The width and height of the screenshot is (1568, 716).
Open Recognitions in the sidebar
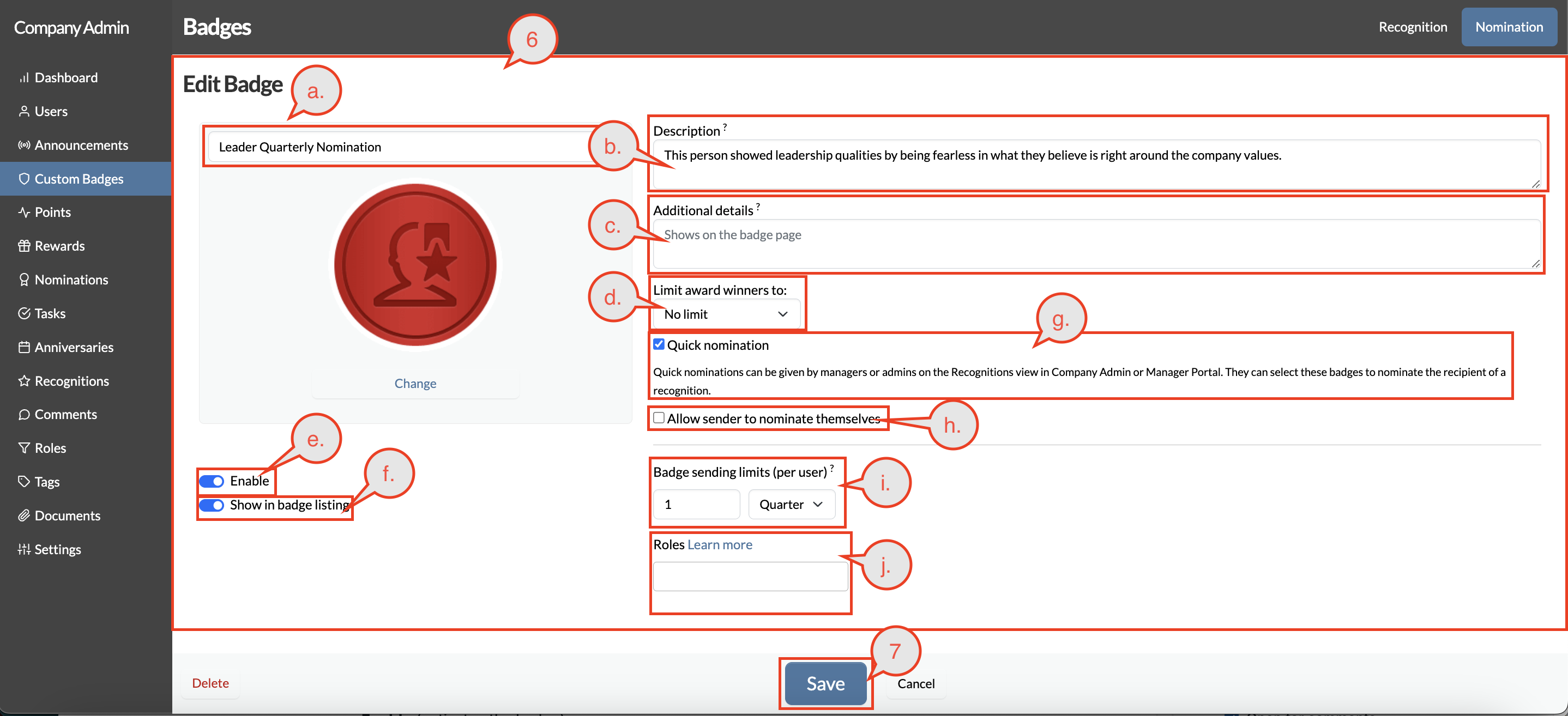85,381
